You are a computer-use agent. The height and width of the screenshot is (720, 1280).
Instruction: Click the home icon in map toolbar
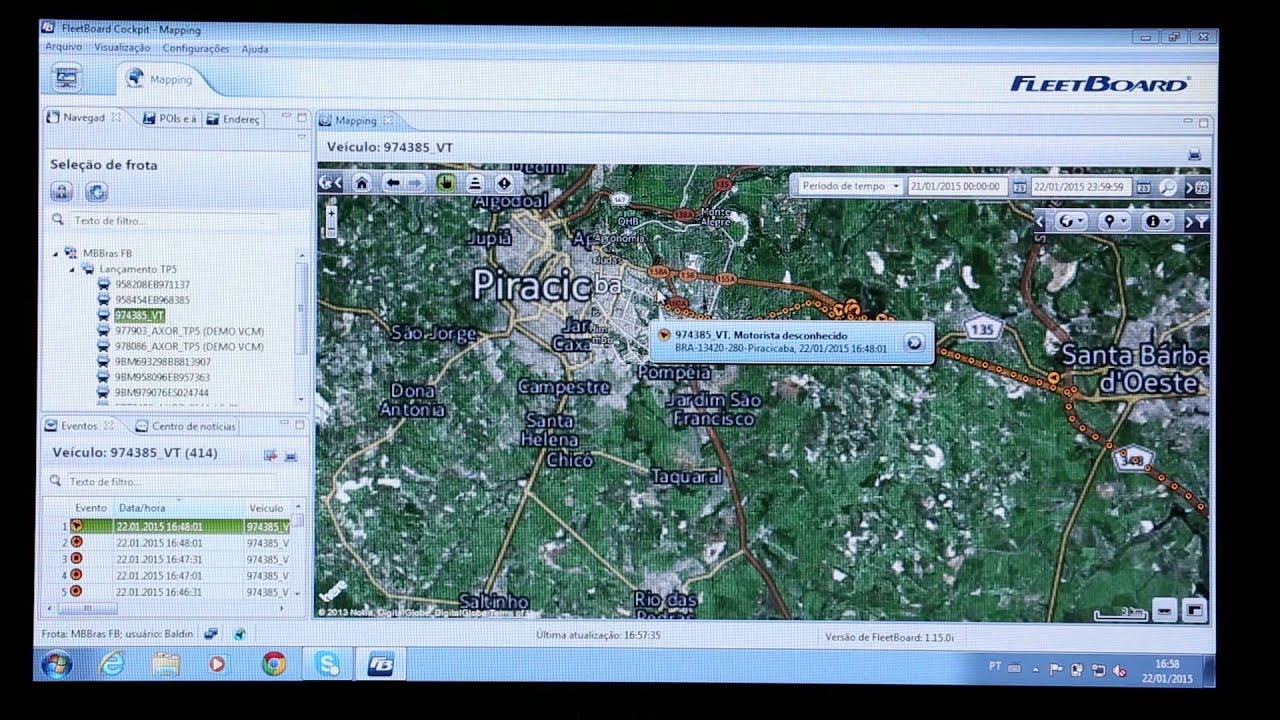(x=362, y=183)
